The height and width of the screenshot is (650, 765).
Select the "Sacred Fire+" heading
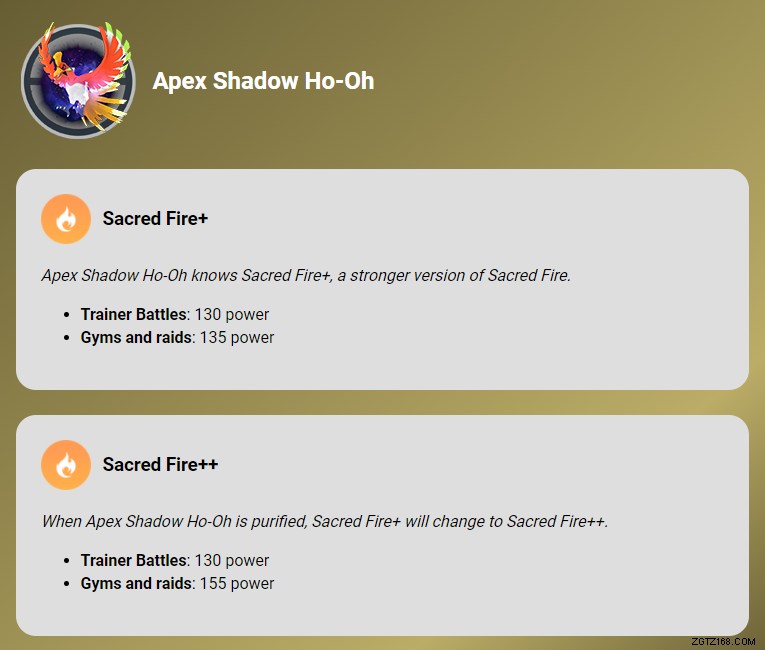pyautogui.click(x=155, y=219)
